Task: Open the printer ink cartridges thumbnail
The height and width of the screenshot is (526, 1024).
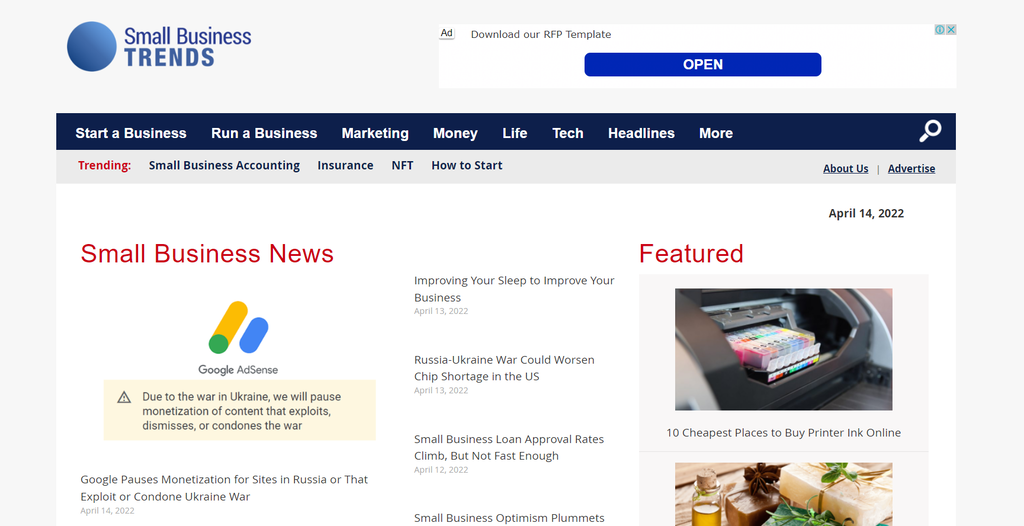Action: point(783,349)
